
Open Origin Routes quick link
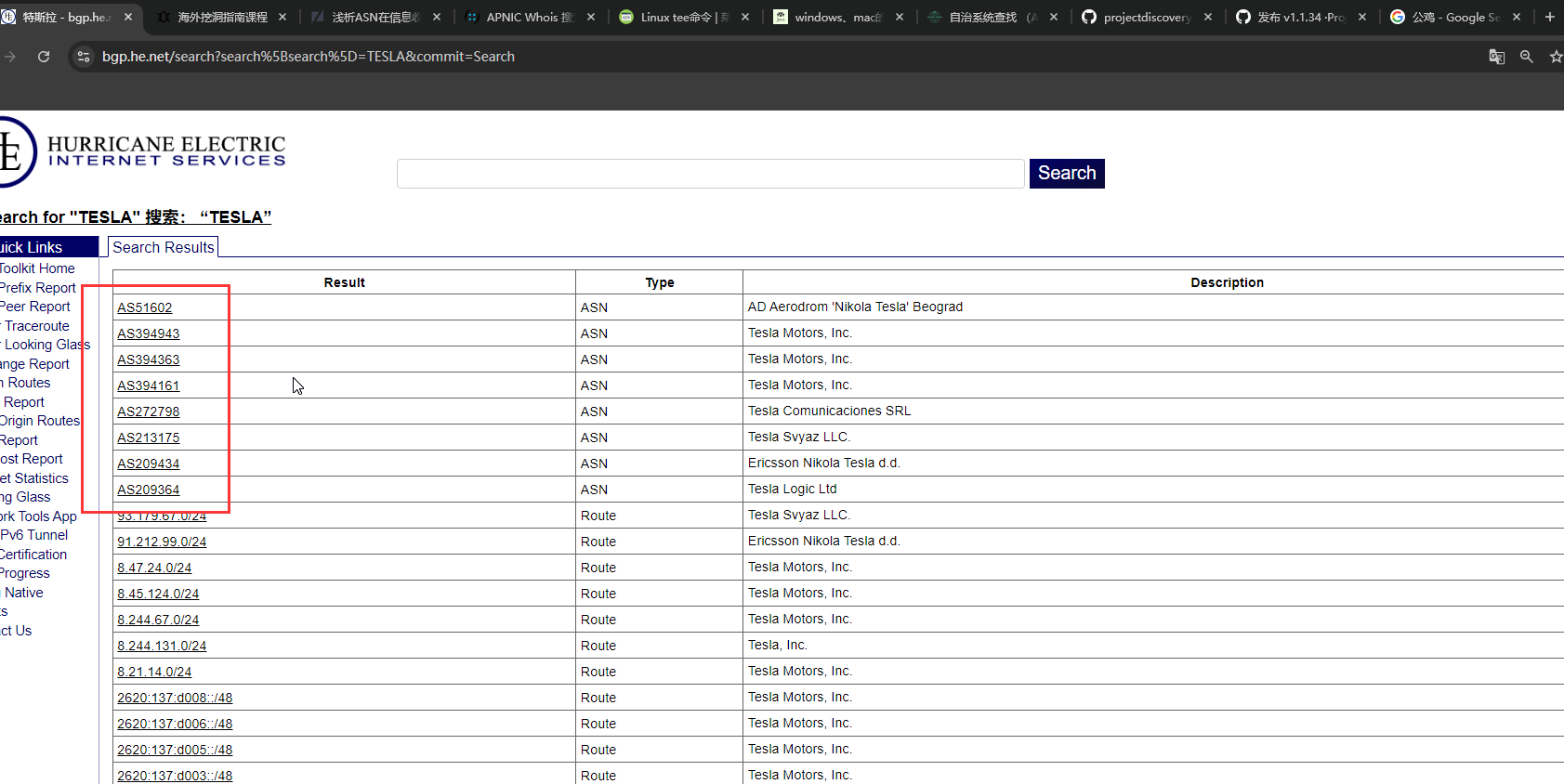coord(40,421)
